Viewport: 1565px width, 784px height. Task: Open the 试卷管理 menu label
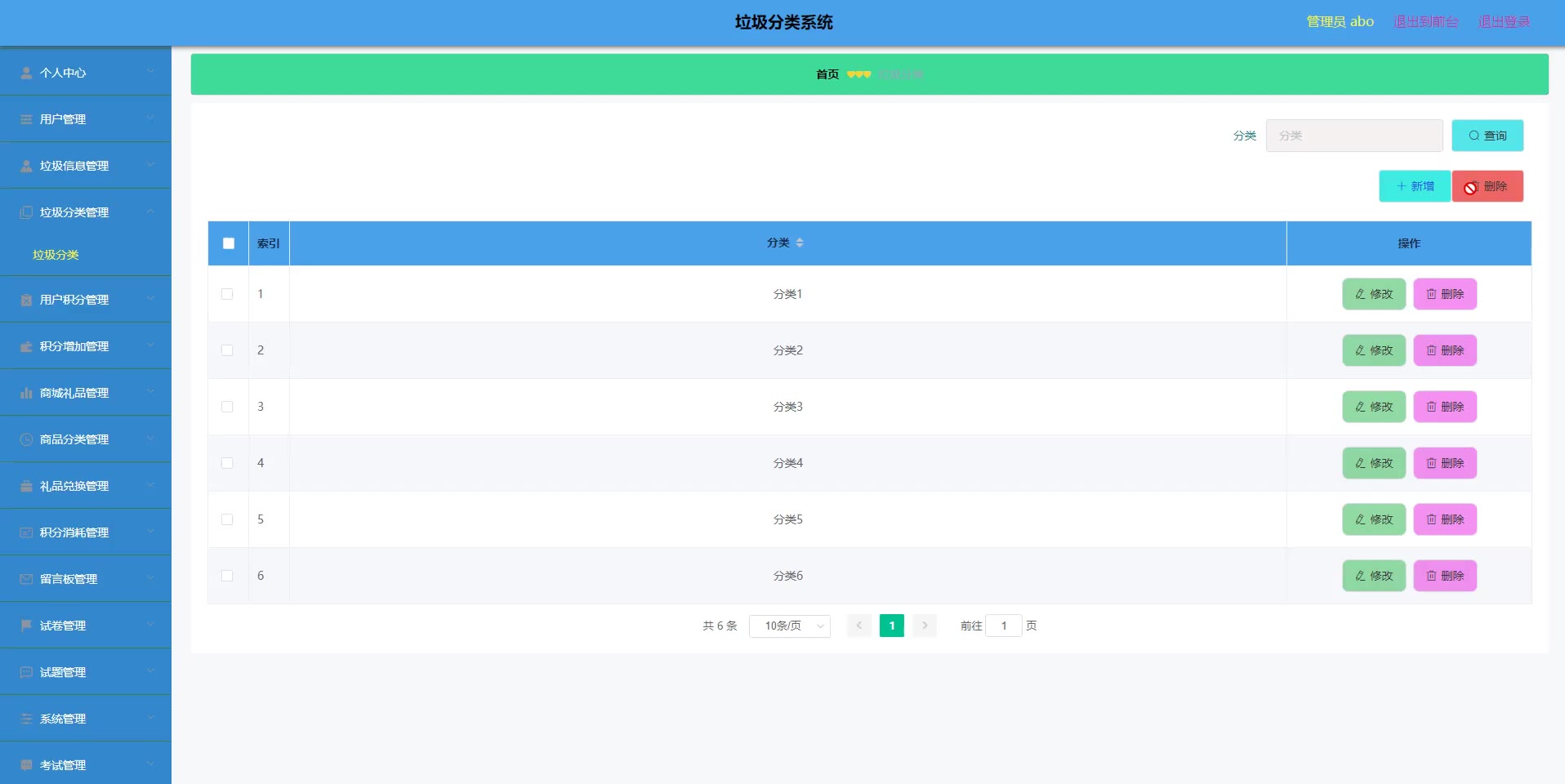pos(63,626)
